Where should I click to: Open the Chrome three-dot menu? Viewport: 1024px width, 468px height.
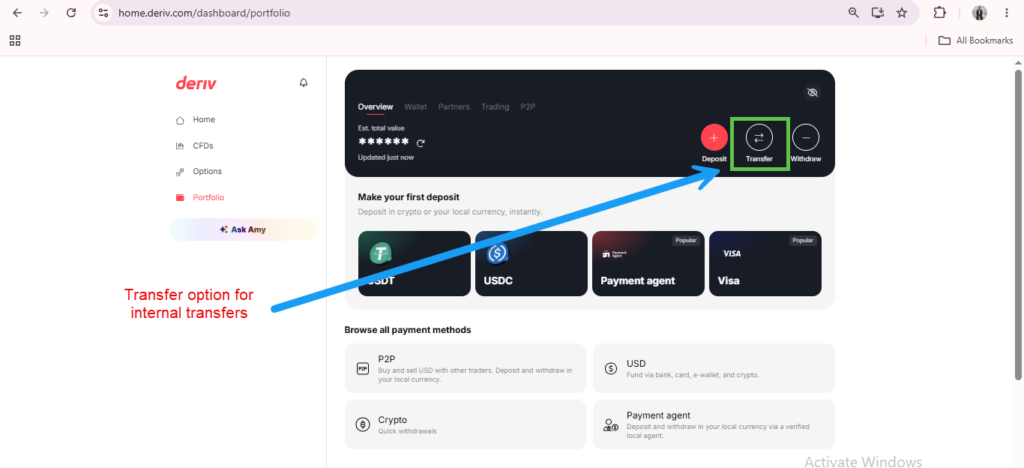1006,13
